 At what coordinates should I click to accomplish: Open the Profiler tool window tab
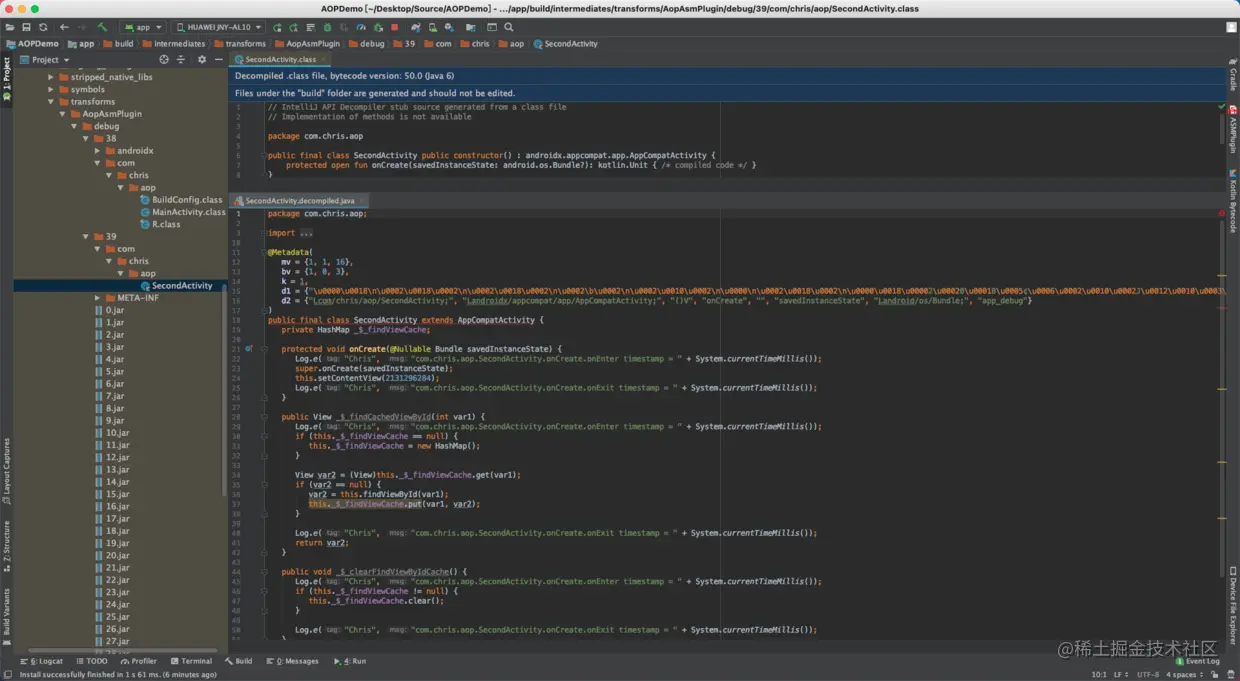click(x=139, y=661)
